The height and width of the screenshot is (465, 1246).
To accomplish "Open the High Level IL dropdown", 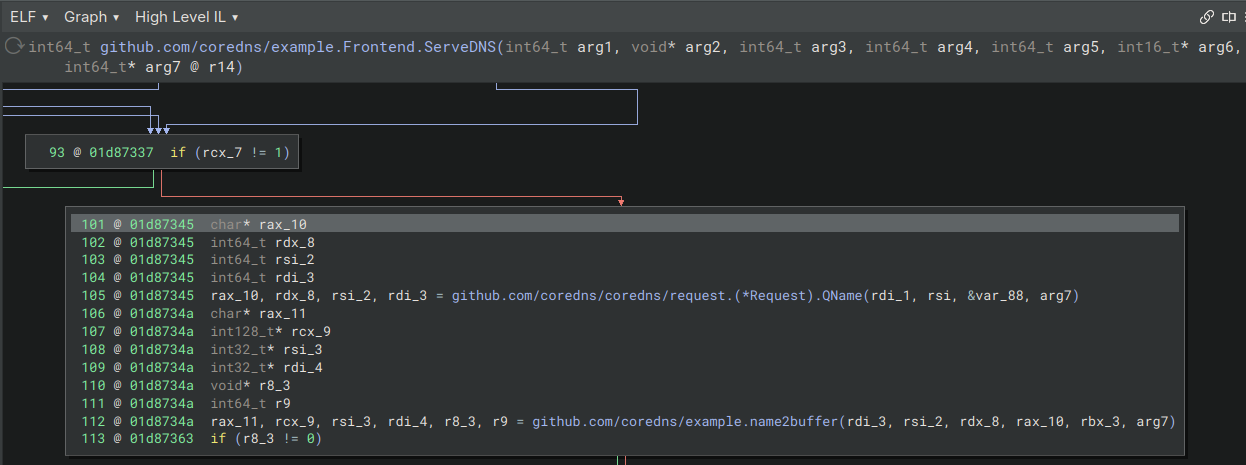I will [x=186, y=17].
